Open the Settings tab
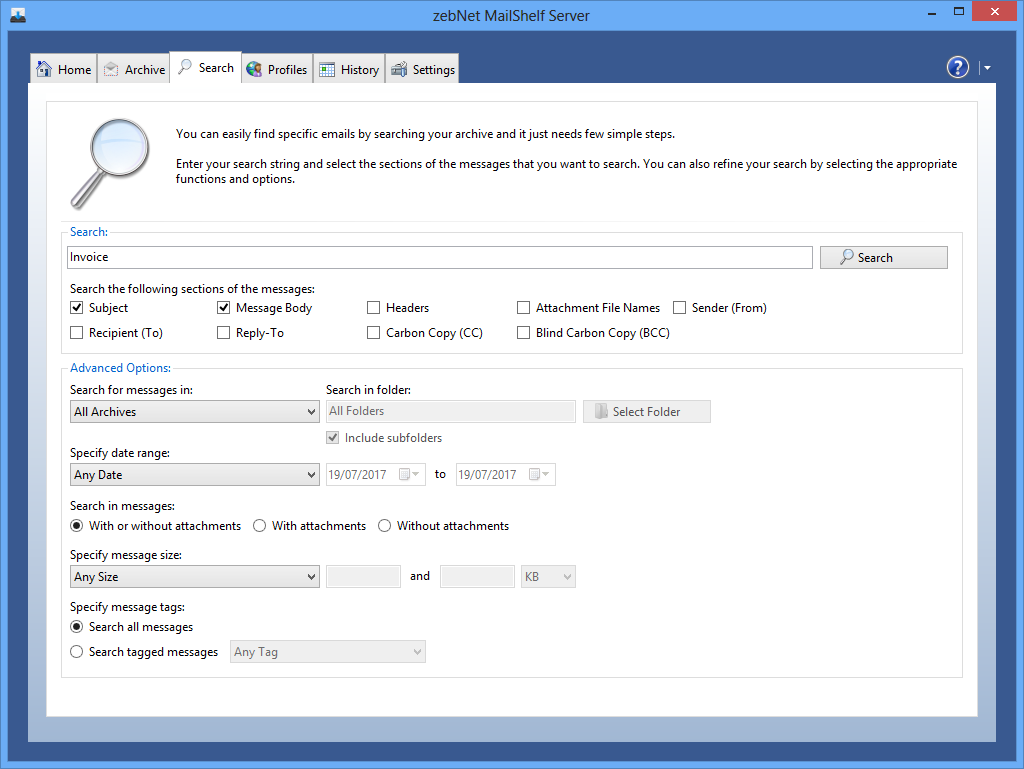 click(423, 69)
